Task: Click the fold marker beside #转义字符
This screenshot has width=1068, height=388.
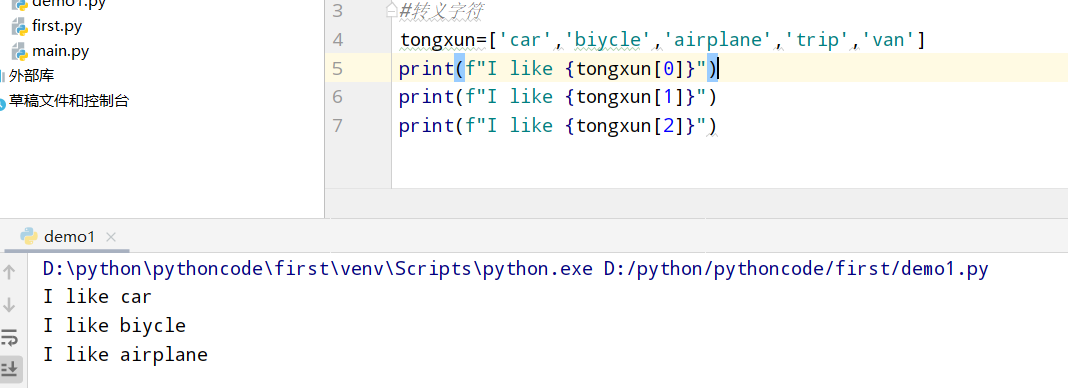Action: point(392,10)
